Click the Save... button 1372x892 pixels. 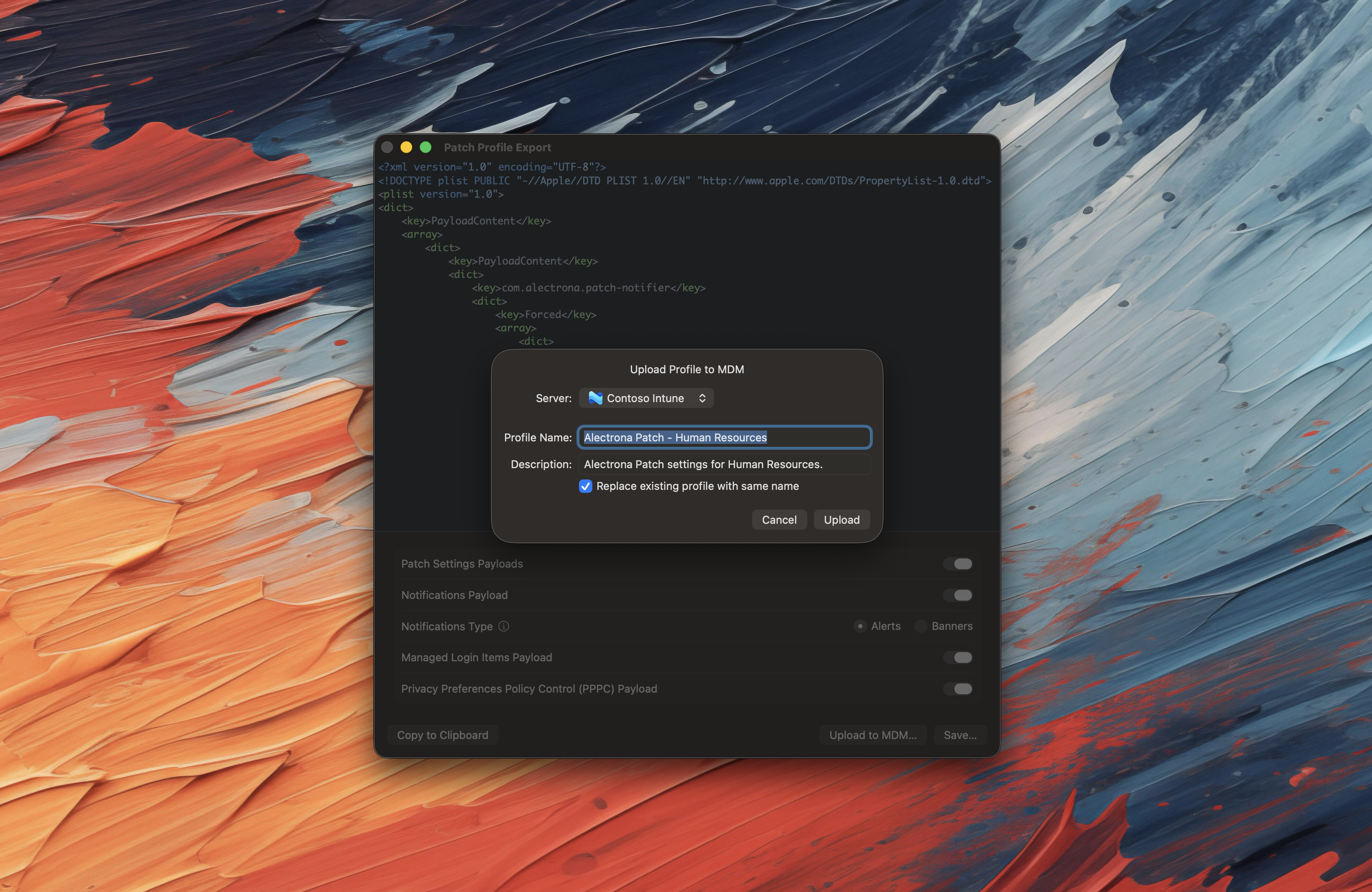click(x=960, y=735)
